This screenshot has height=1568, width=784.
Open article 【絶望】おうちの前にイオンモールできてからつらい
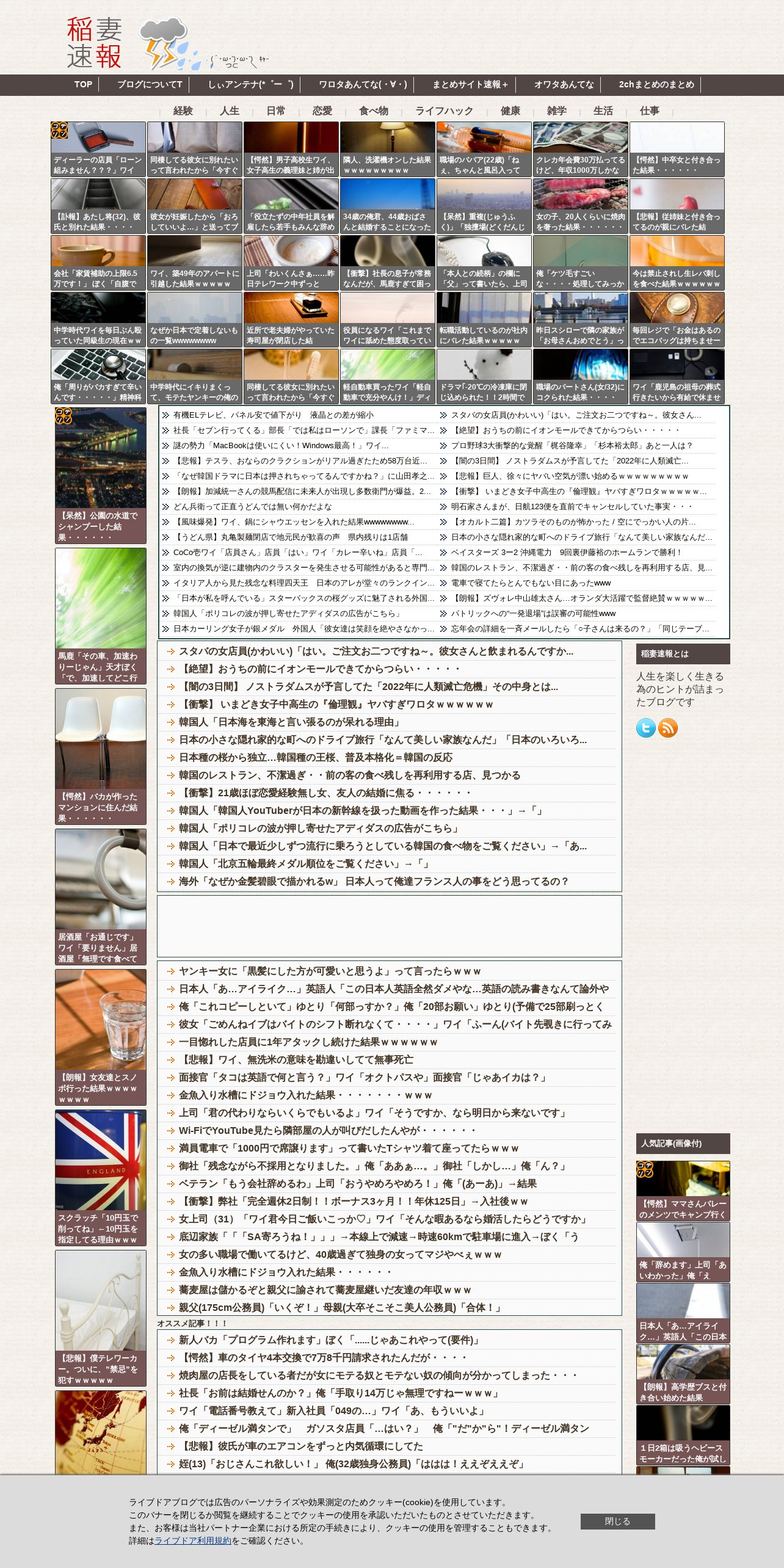319,669
